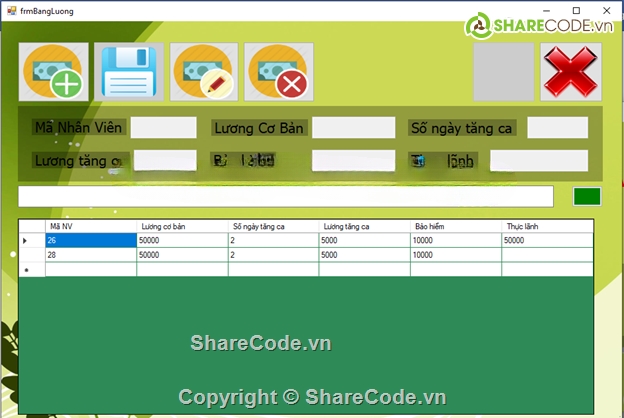Click the Số ngày tăng ca label

coord(462,128)
